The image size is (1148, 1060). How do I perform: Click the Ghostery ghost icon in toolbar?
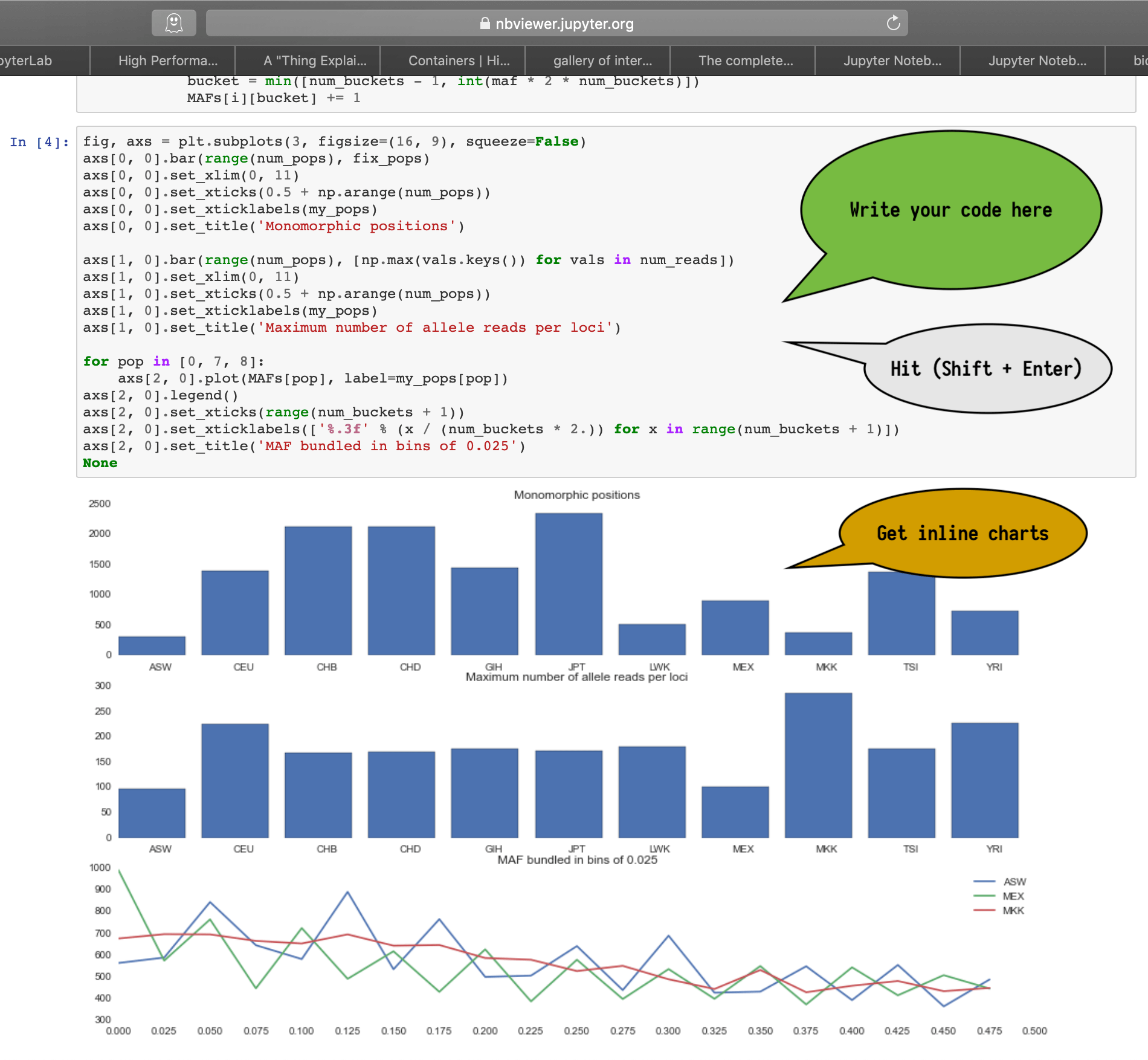[174, 24]
